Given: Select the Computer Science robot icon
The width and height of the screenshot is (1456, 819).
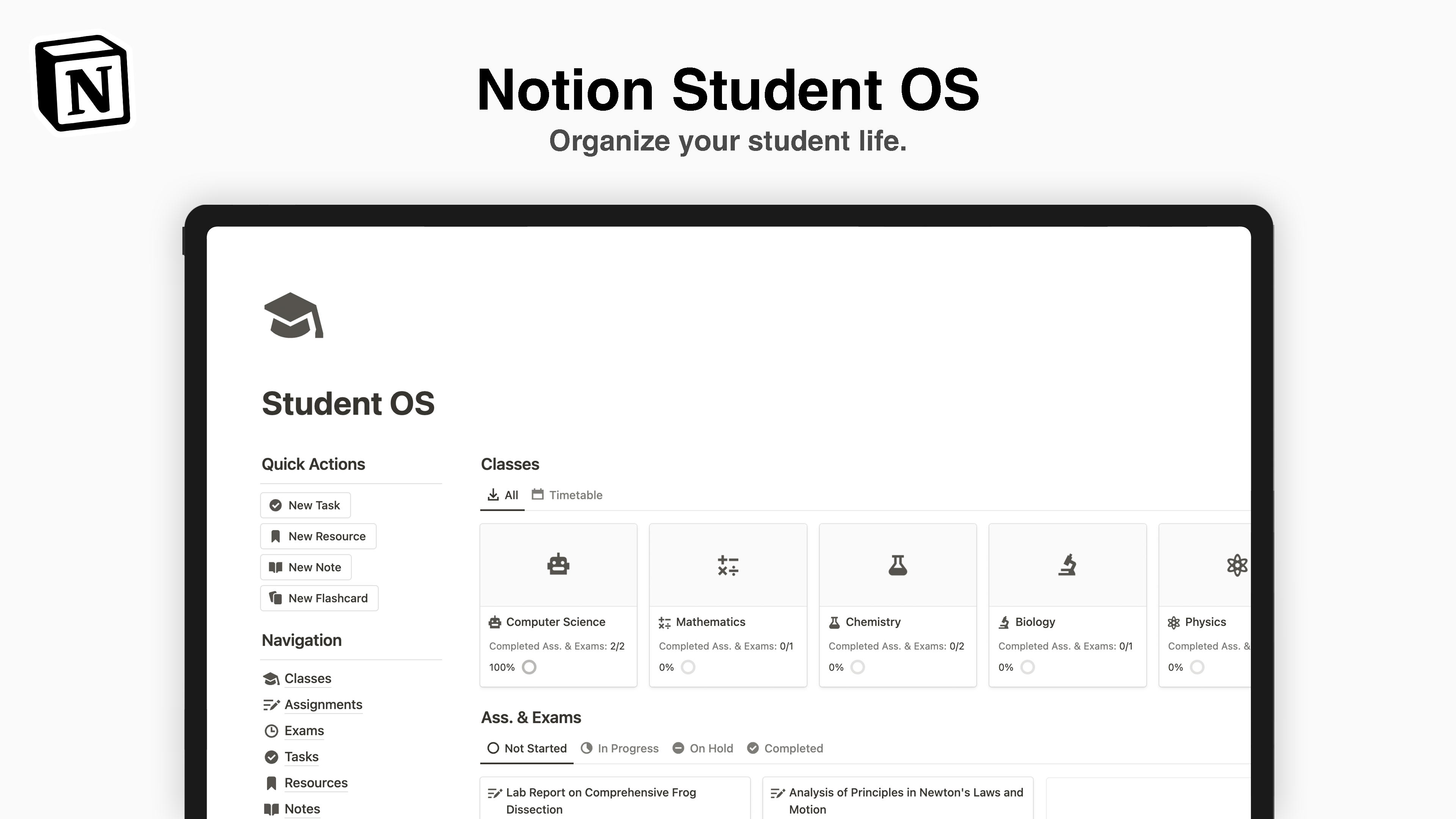Looking at the screenshot, I should [558, 564].
